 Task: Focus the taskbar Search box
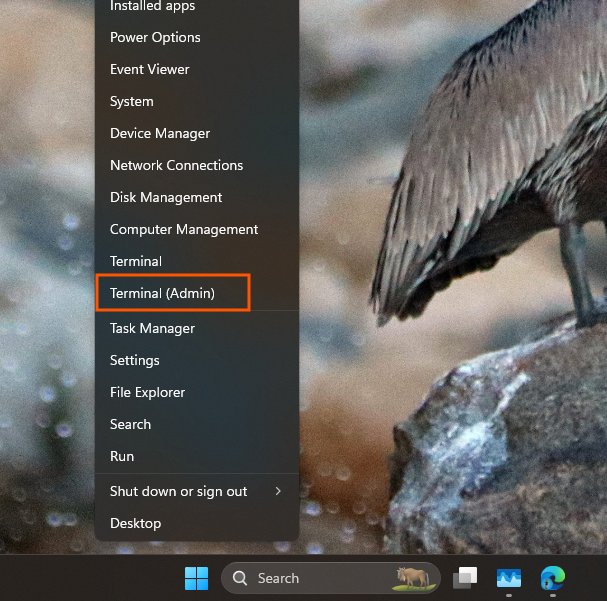click(x=331, y=579)
